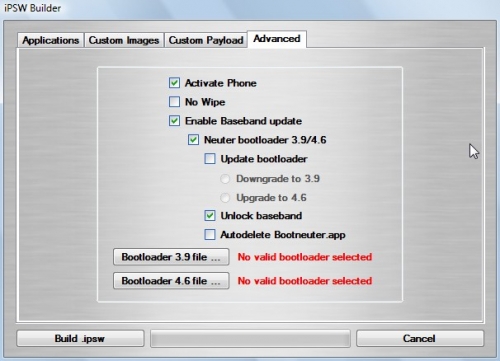Enable the No Wipe option
The height and width of the screenshot is (361, 500).
click(174, 102)
